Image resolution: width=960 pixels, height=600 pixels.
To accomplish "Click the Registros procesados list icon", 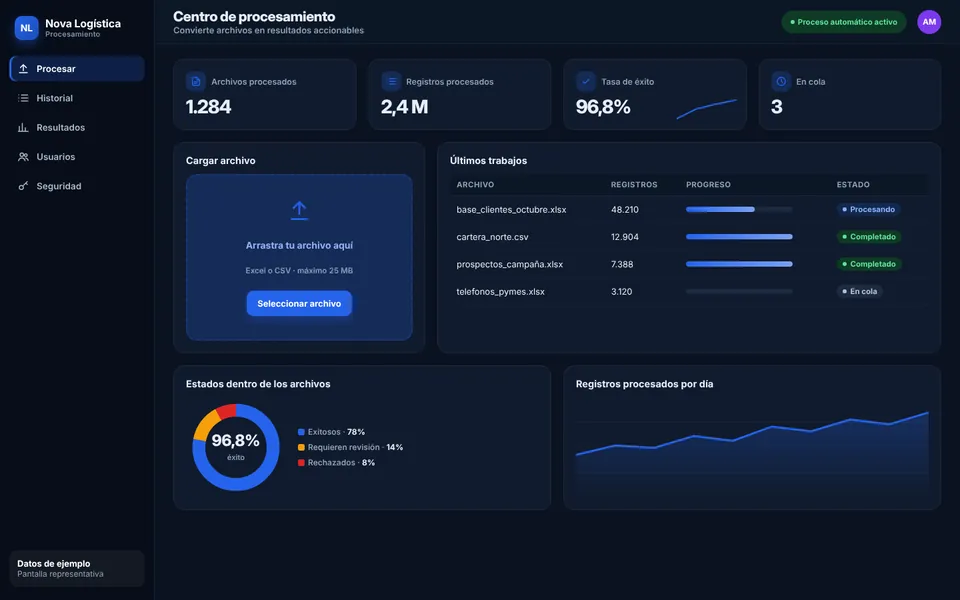I will click(x=391, y=81).
